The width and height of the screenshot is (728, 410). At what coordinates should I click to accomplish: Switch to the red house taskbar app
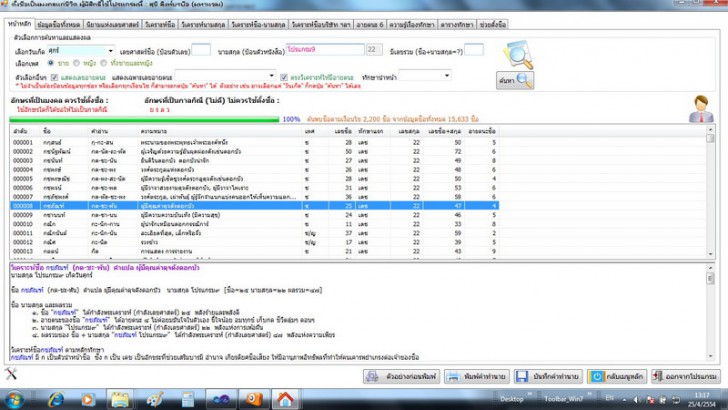285,399
